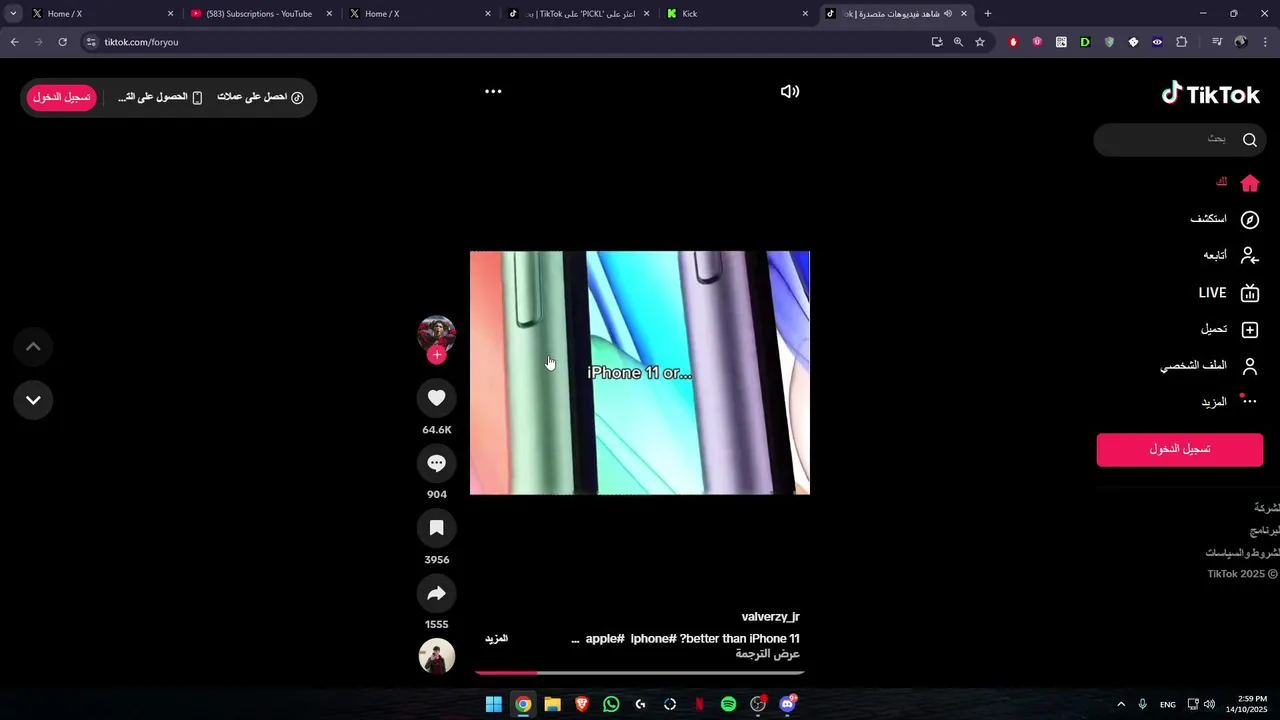1280x720 pixels.
Task: Open the More dots menu (المزيد) in the sidebar
Action: click(1249, 401)
